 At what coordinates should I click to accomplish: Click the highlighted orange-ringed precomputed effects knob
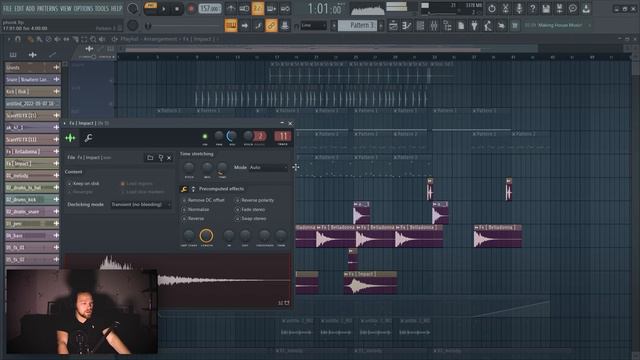[x=206, y=236]
